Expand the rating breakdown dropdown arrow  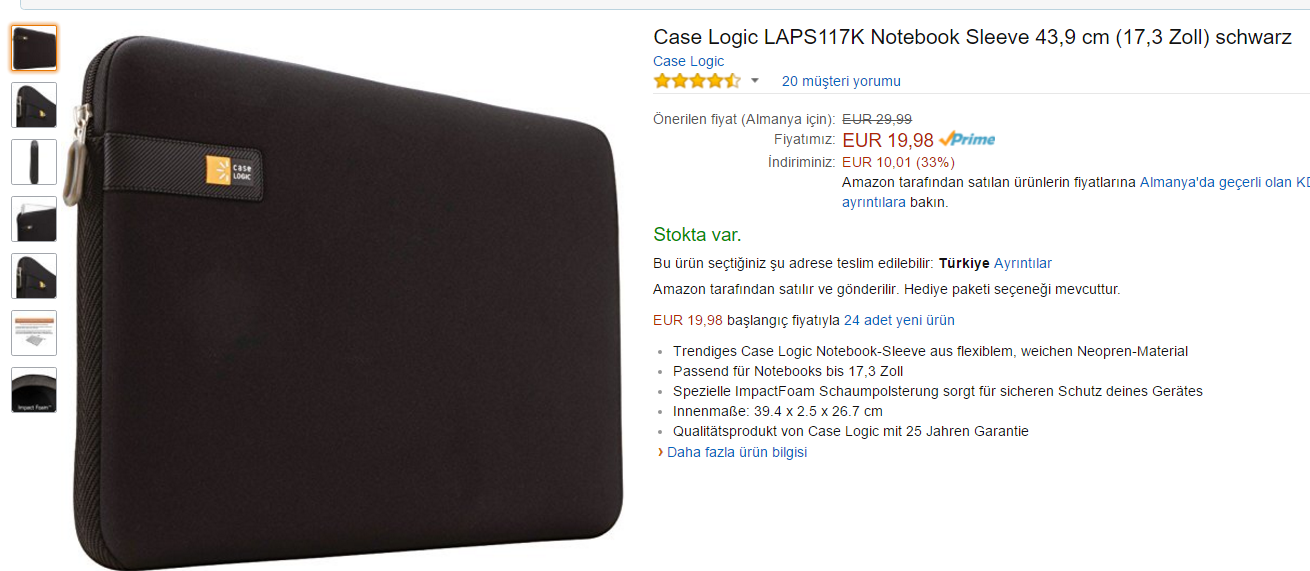pyautogui.click(x=755, y=81)
